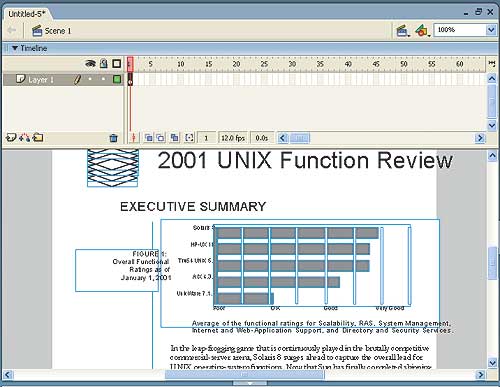This screenshot has width=500, height=387.
Task: Click the body paragraph starting In the leap-frogging
Action: (300, 357)
